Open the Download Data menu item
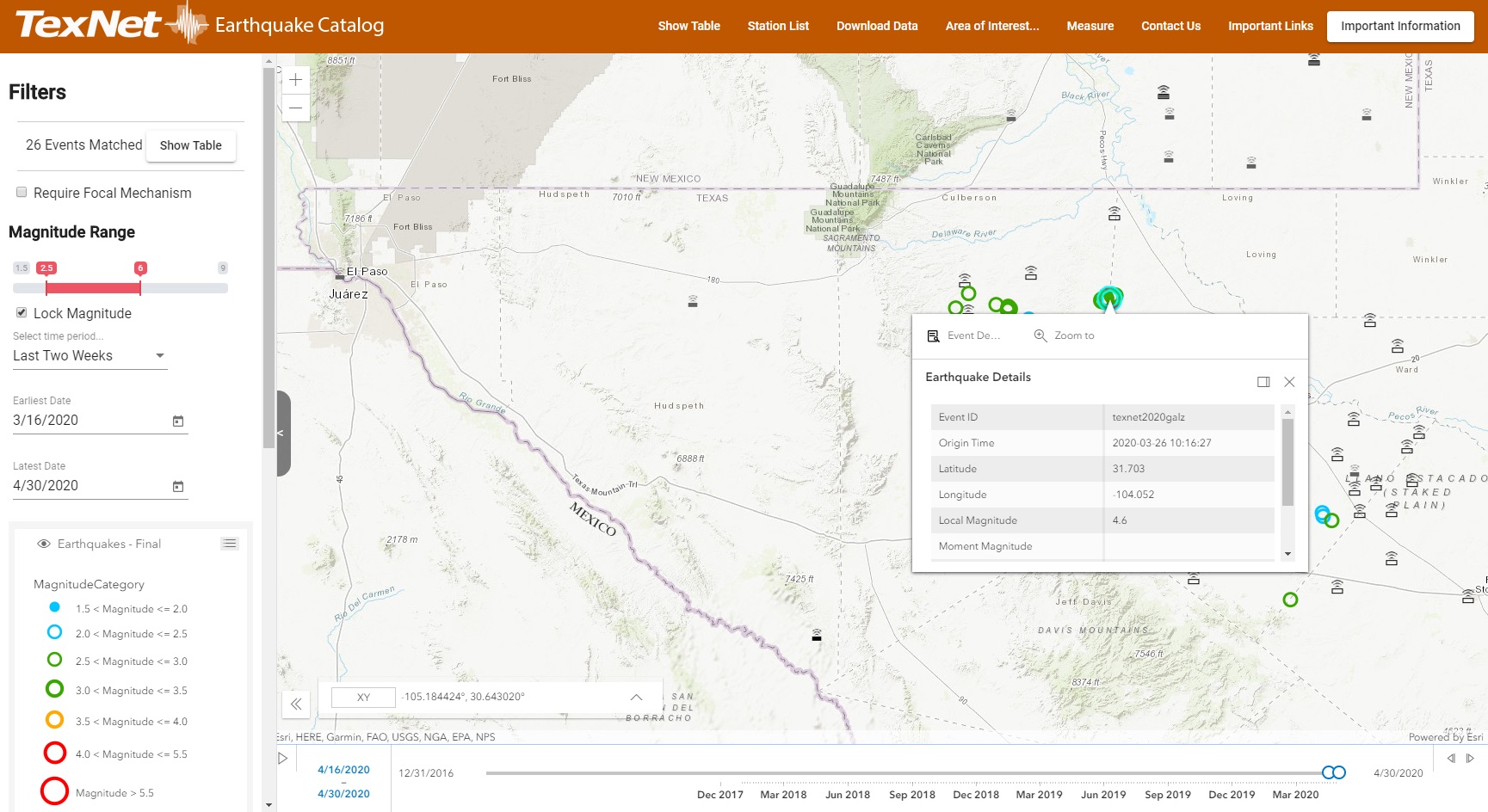The width and height of the screenshot is (1488, 812). 877,26
